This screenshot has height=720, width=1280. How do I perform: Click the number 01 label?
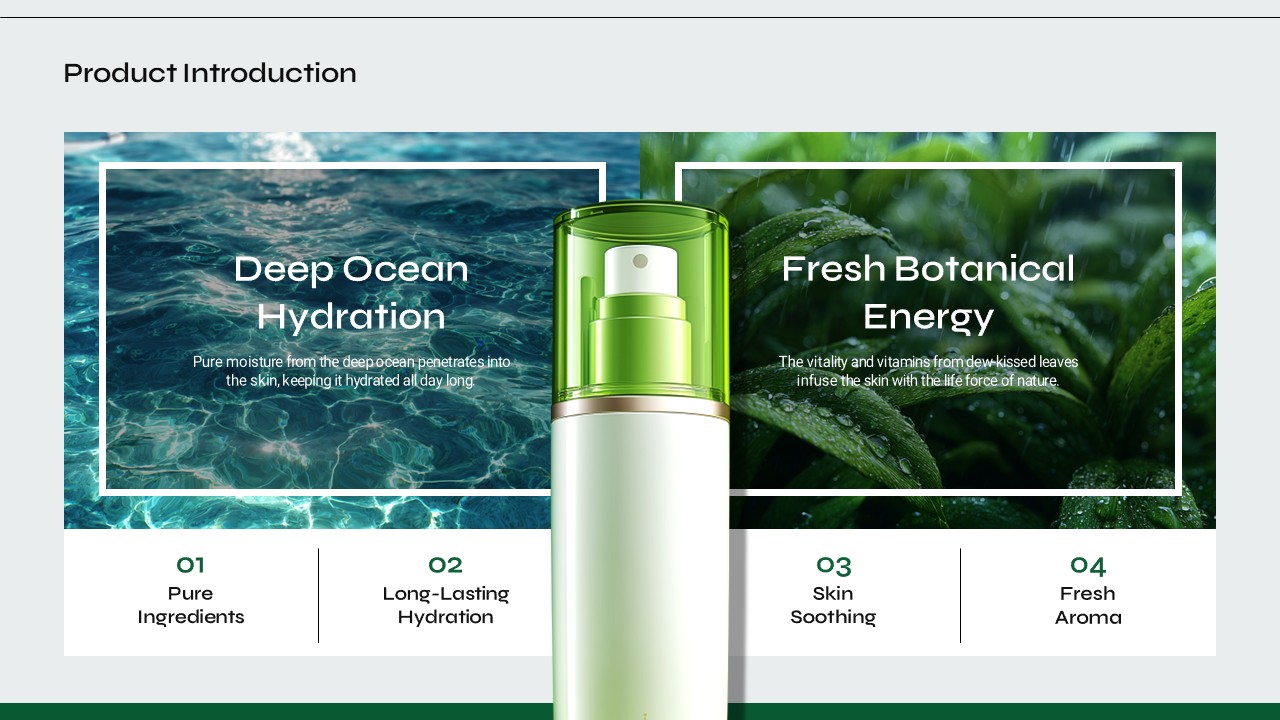pos(190,565)
